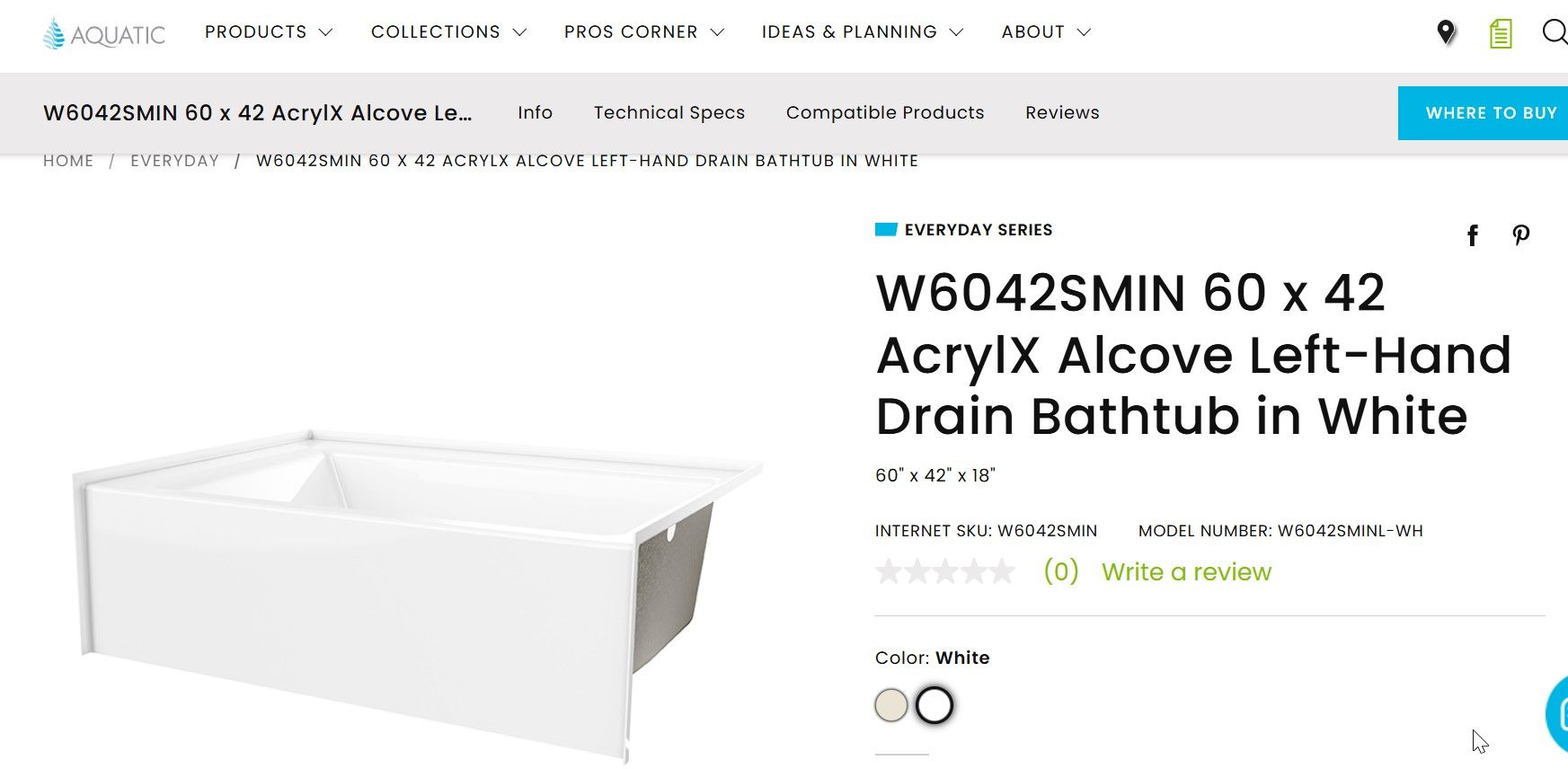
Task: Open the chat bubble widget
Action: (1558, 713)
